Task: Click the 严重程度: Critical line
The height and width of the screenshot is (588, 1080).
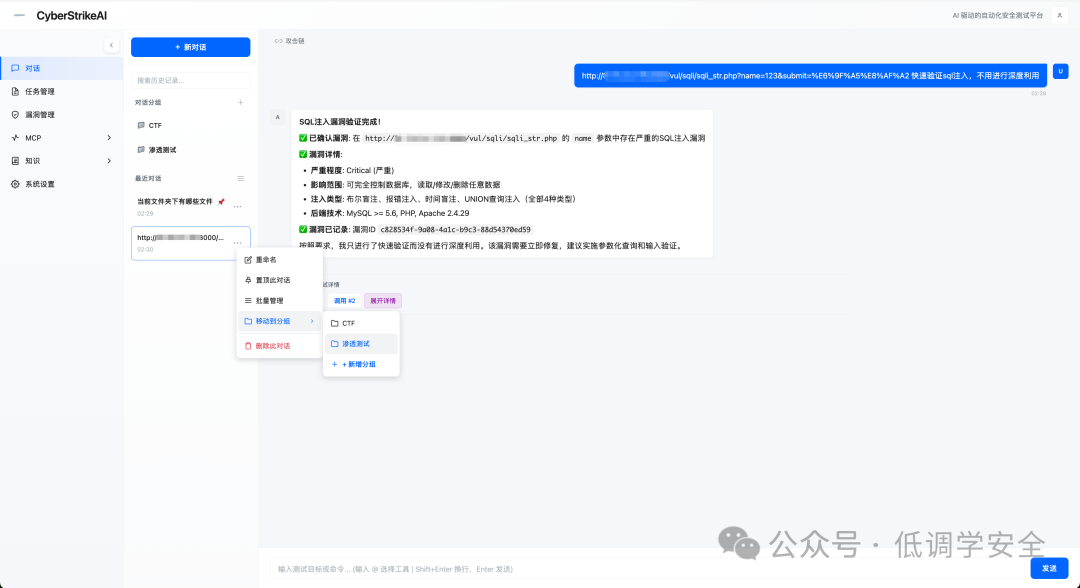Action: (353, 170)
